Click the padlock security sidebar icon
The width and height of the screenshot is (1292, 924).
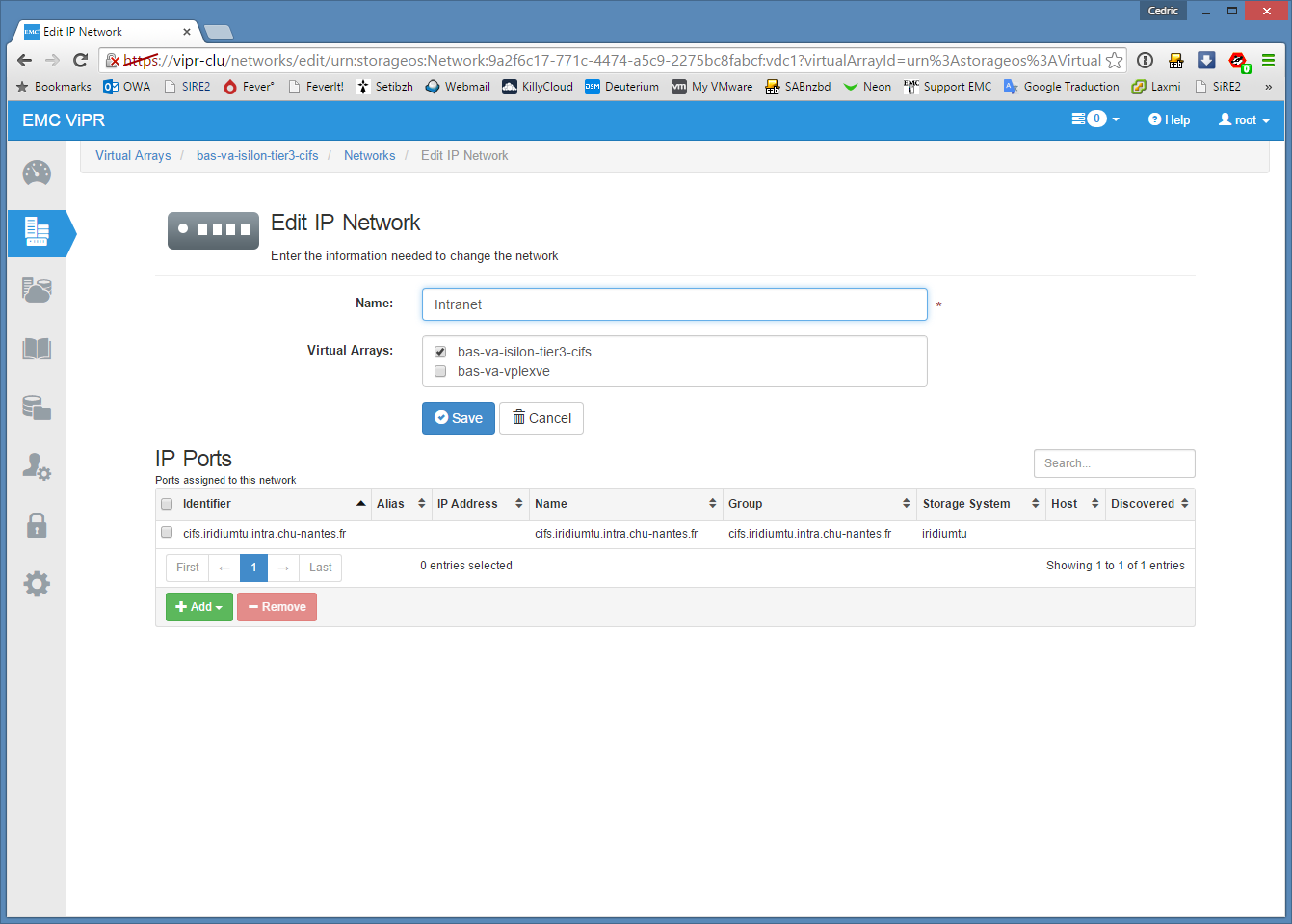click(x=37, y=525)
